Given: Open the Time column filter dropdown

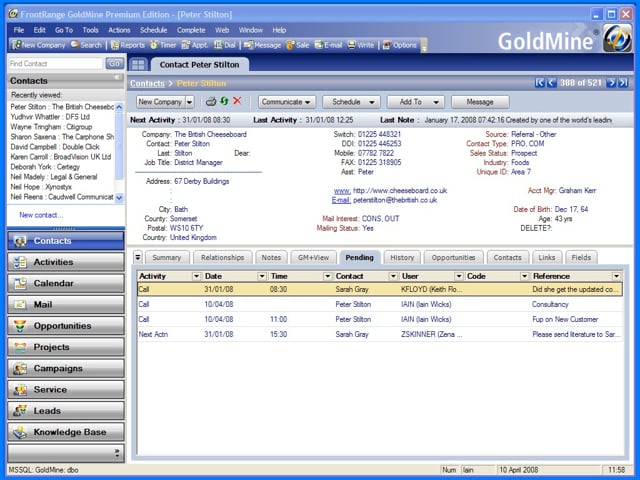Looking at the screenshot, I should (x=327, y=276).
